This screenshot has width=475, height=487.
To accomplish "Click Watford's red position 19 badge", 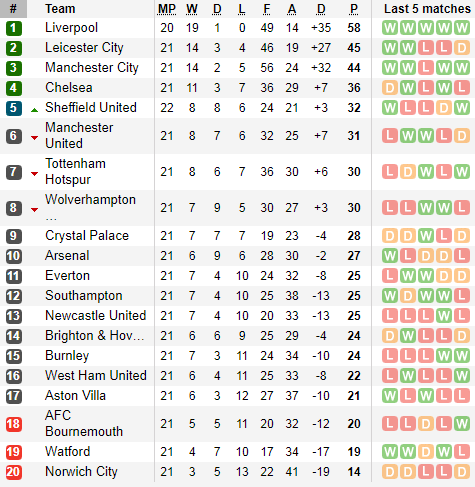I will [14, 452].
